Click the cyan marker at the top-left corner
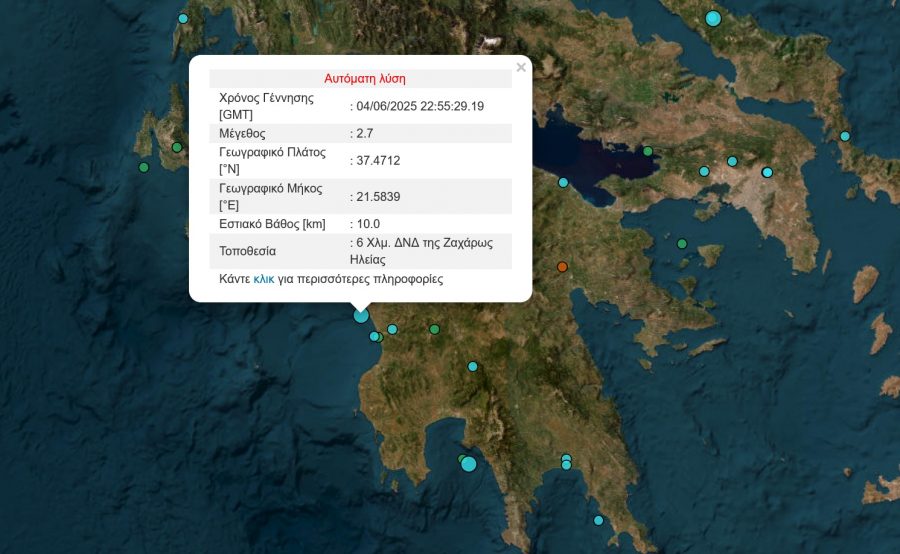 click(x=183, y=18)
